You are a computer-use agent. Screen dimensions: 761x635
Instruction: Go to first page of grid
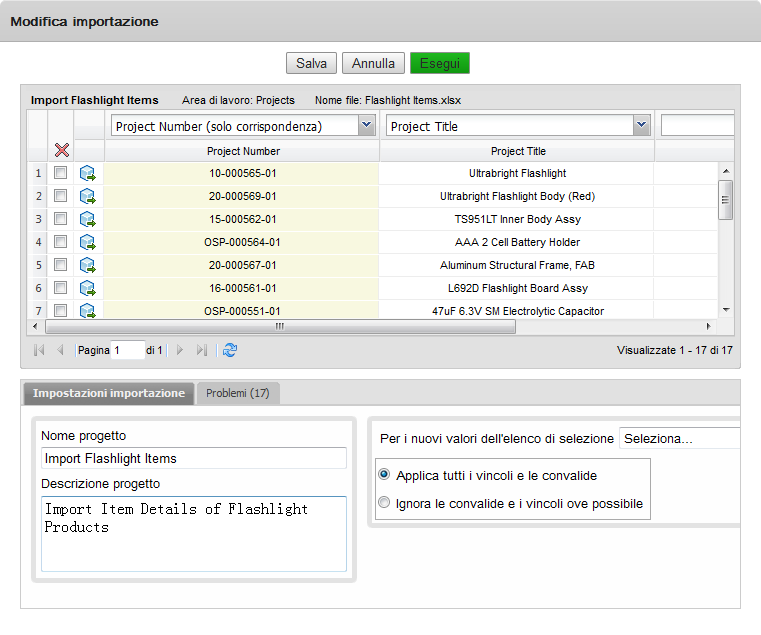[39, 350]
